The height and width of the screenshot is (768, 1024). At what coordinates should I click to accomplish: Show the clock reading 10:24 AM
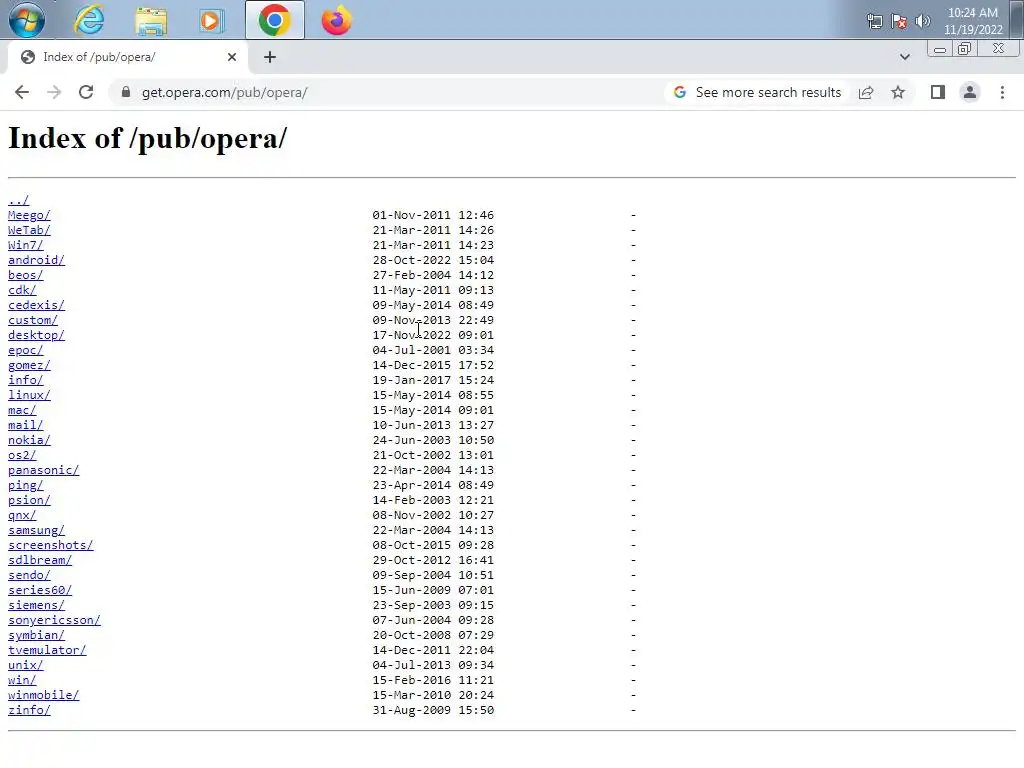(972, 13)
